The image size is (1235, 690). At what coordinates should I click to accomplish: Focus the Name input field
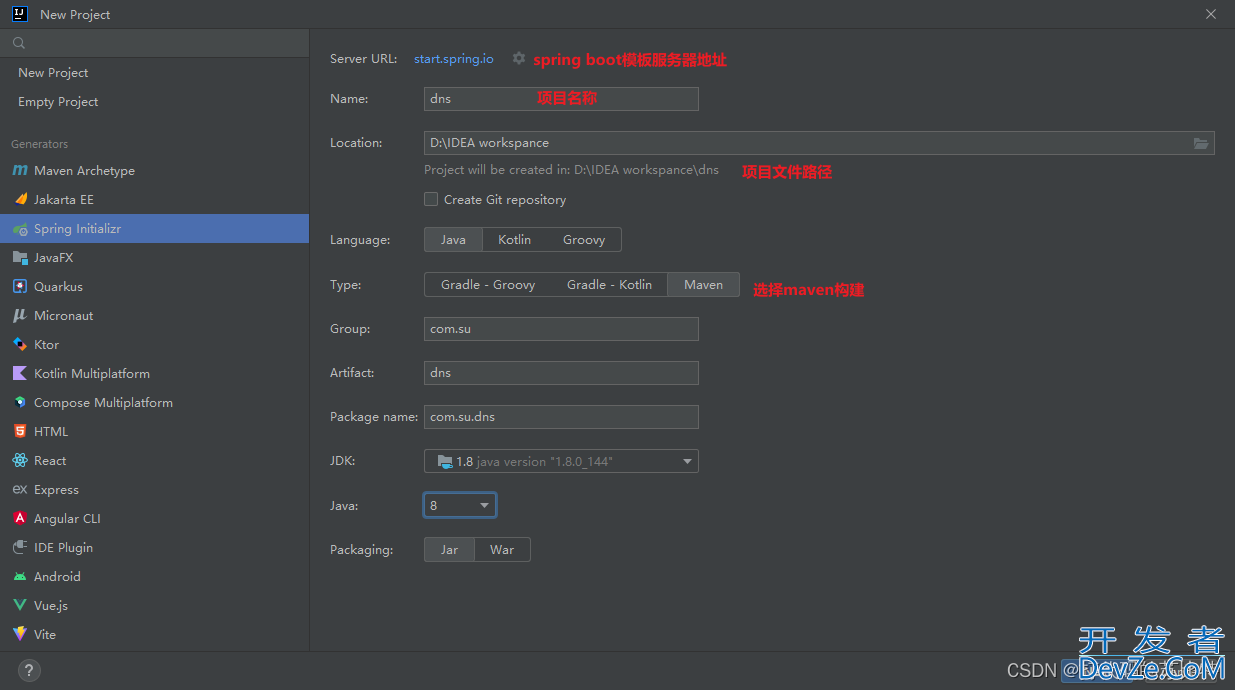pos(561,99)
